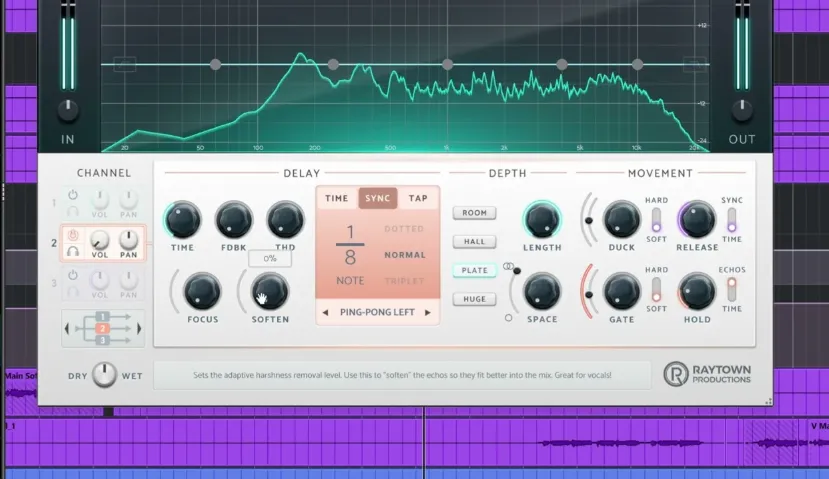Click the SPACE knob

pyautogui.click(x=542, y=291)
